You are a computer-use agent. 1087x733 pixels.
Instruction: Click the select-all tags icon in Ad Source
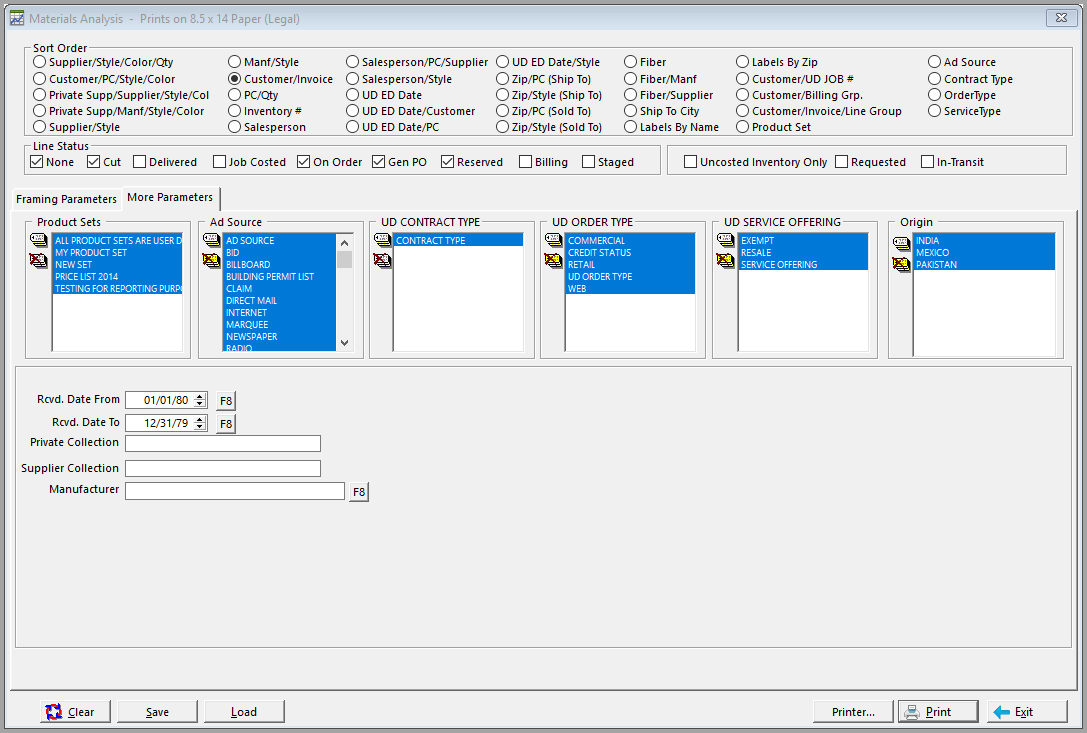211,241
